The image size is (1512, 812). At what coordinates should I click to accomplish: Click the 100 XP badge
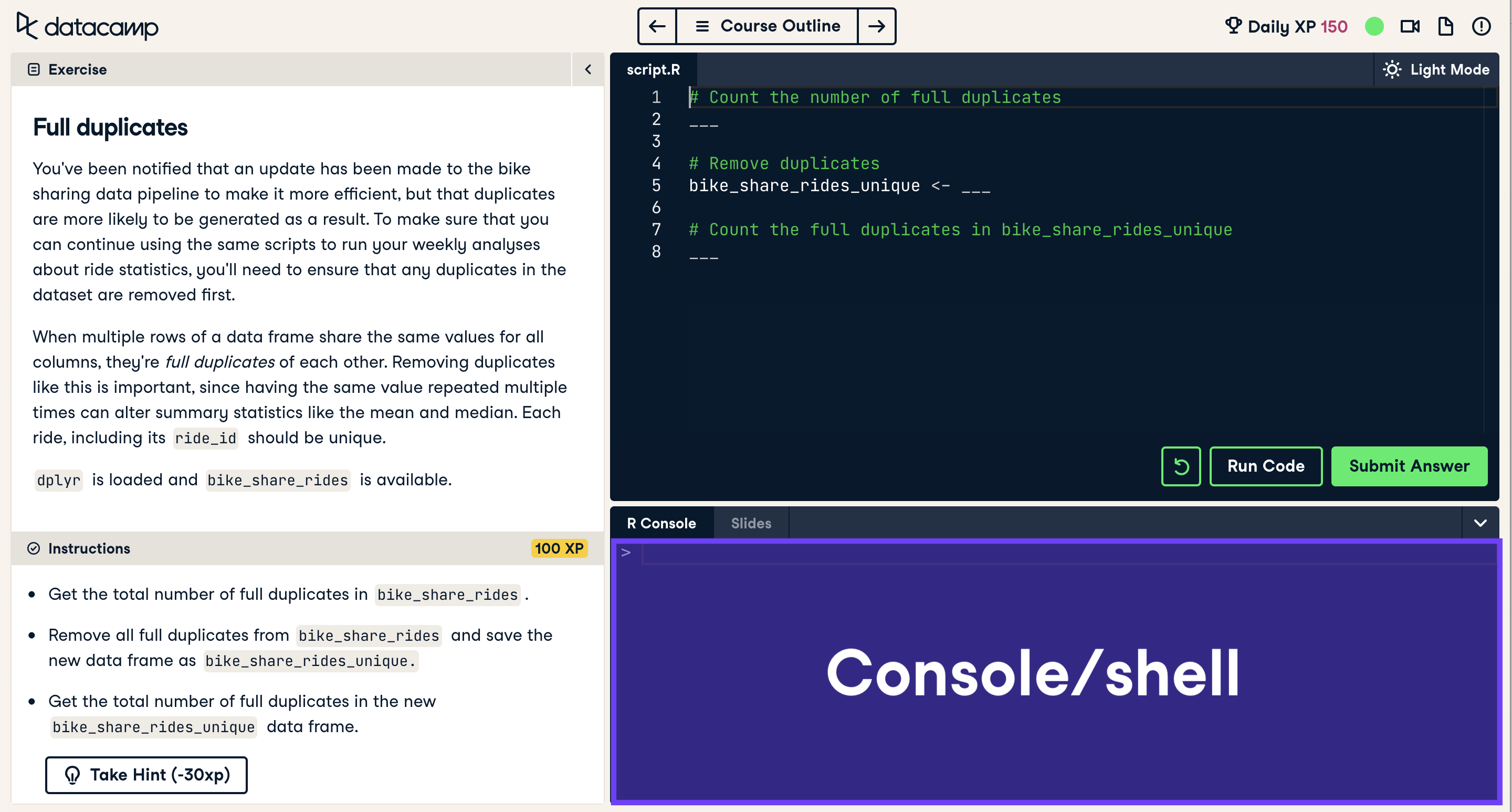(559, 548)
